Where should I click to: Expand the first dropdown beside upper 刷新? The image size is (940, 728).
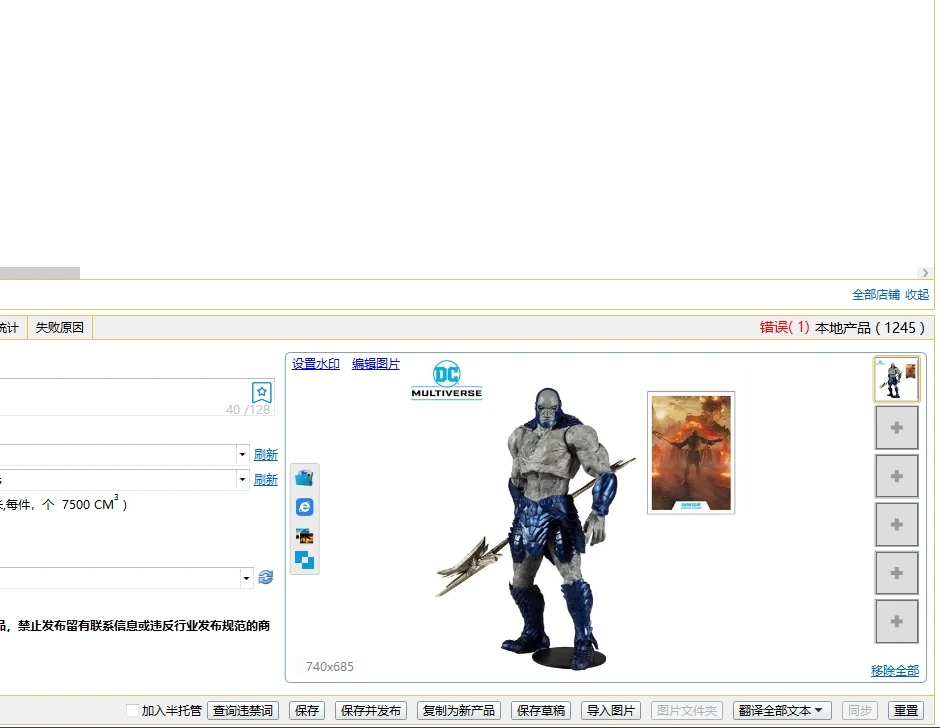point(242,455)
